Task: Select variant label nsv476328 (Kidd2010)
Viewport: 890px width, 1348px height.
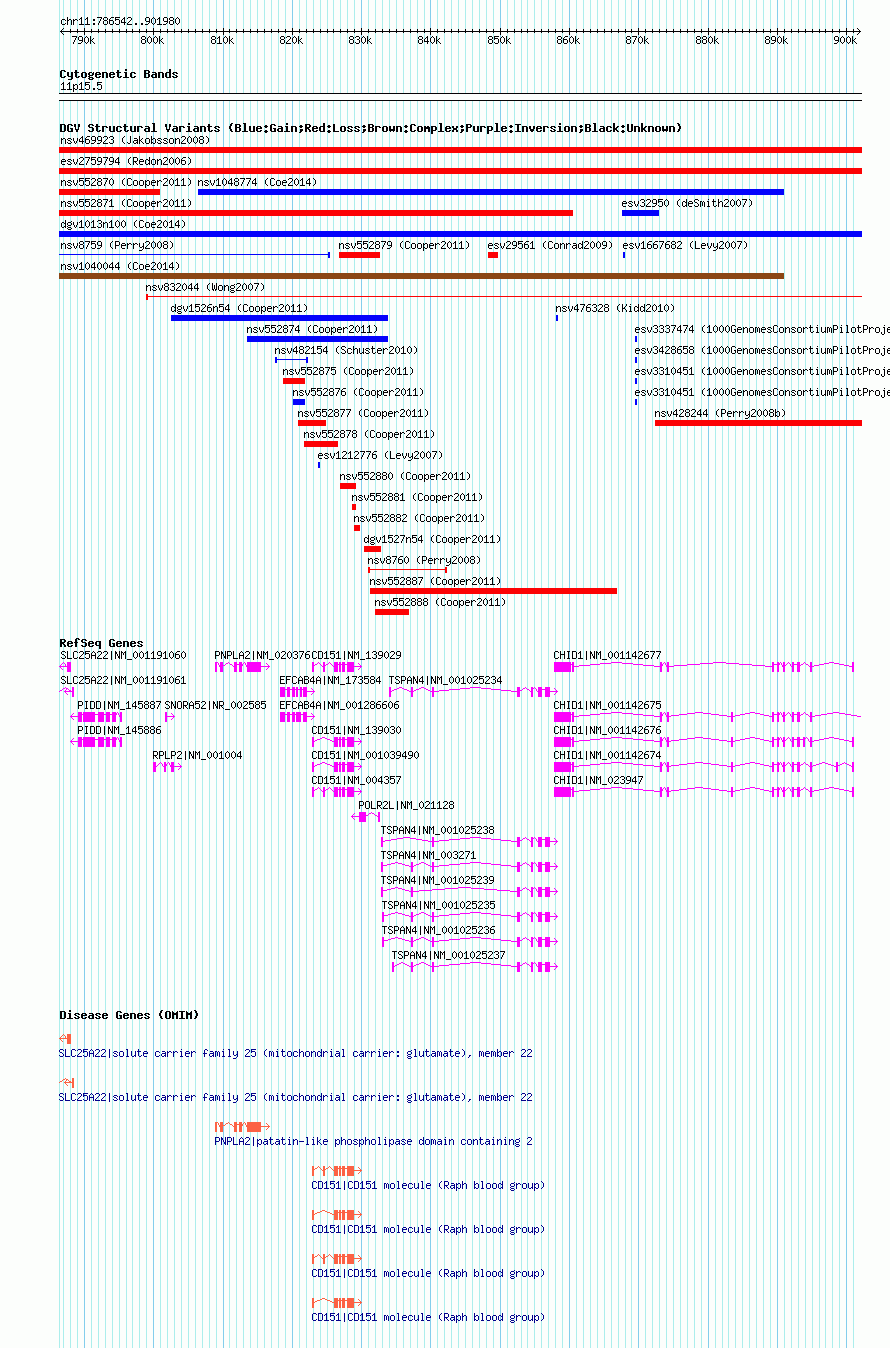Action: pyautogui.click(x=615, y=308)
